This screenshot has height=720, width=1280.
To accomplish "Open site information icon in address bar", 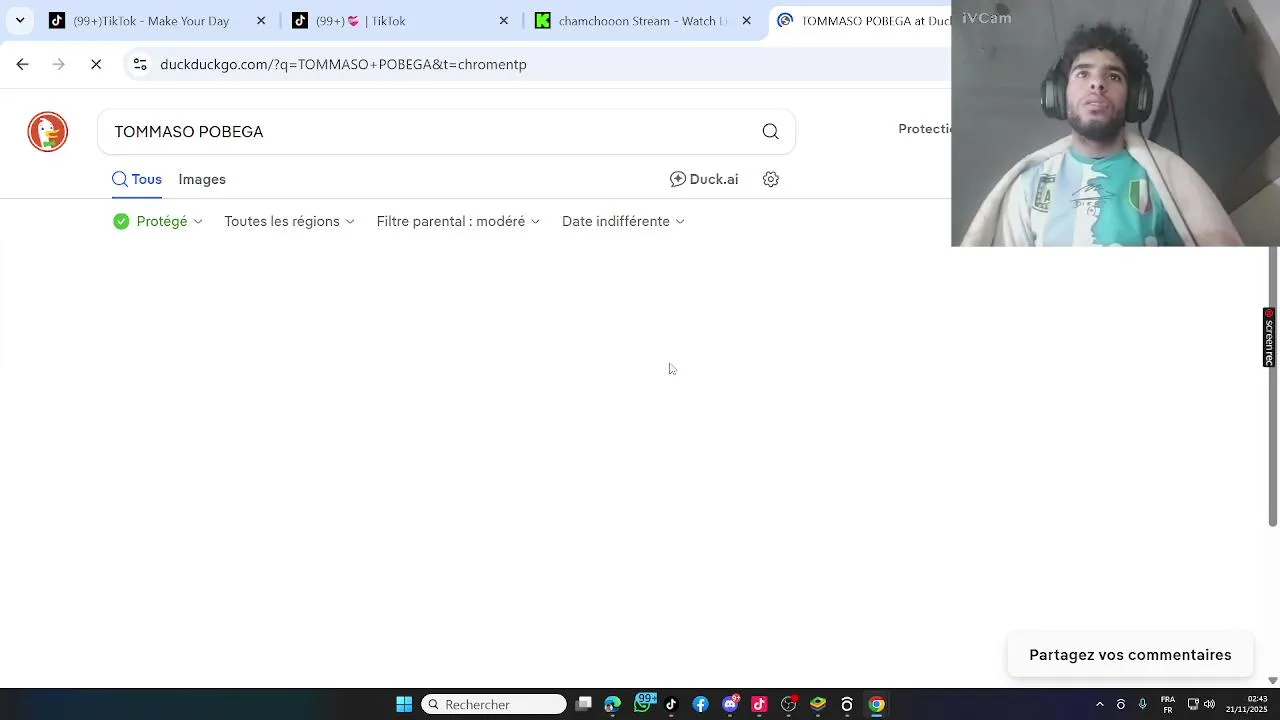I will coord(140,64).
